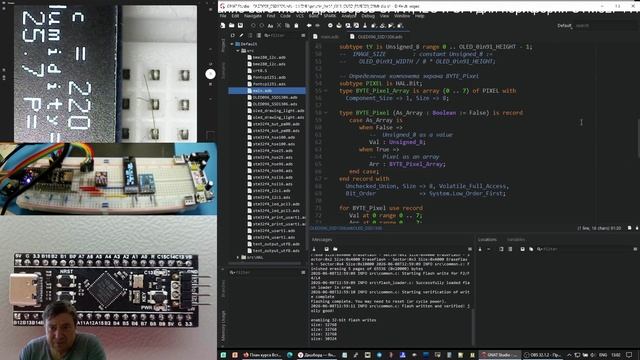
Task: Click the ENG language indicator in tray
Action: pyautogui.click(x=603, y=355)
